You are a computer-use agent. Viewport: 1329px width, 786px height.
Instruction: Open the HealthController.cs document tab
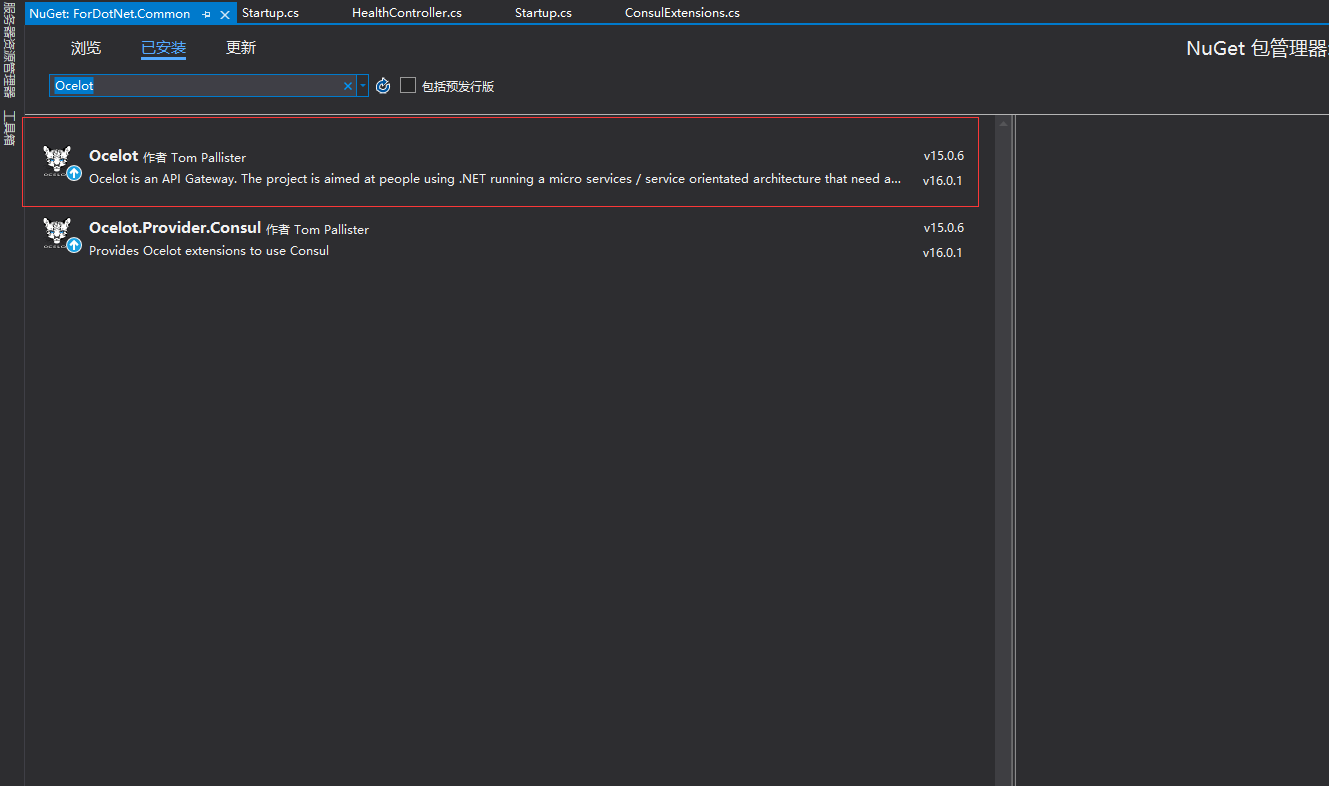coord(406,13)
